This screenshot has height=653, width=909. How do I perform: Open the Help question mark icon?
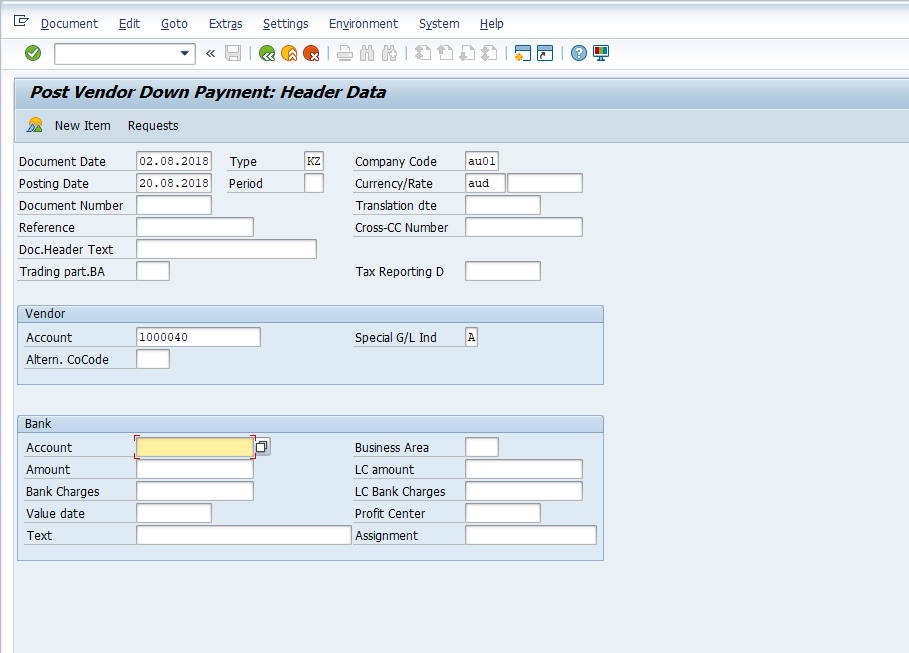pyautogui.click(x=578, y=53)
